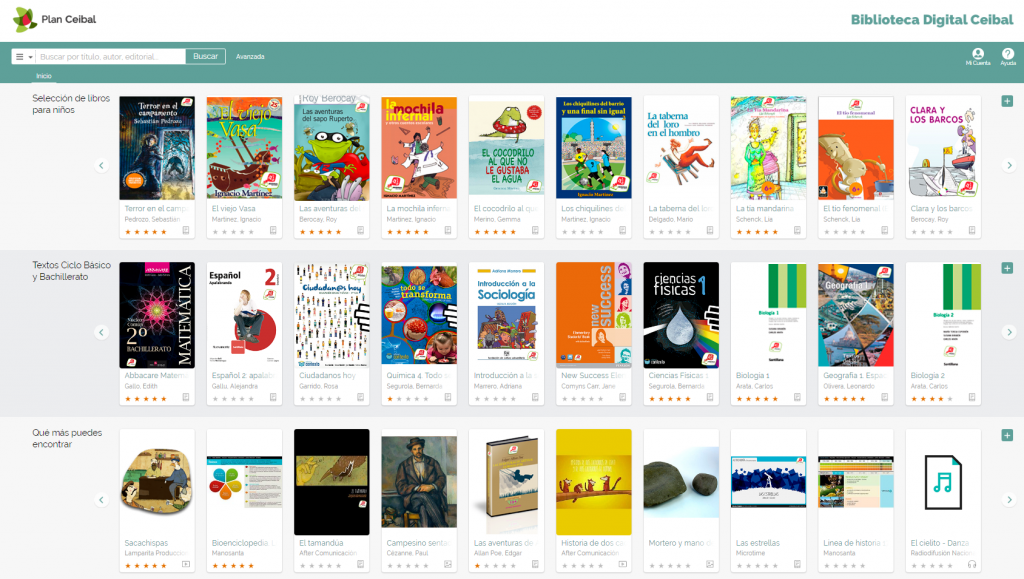This screenshot has height=579, width=1024.
Task: Show previous books in Textos Ciclo Básico carousel
Action: click(x=101, y=332)
